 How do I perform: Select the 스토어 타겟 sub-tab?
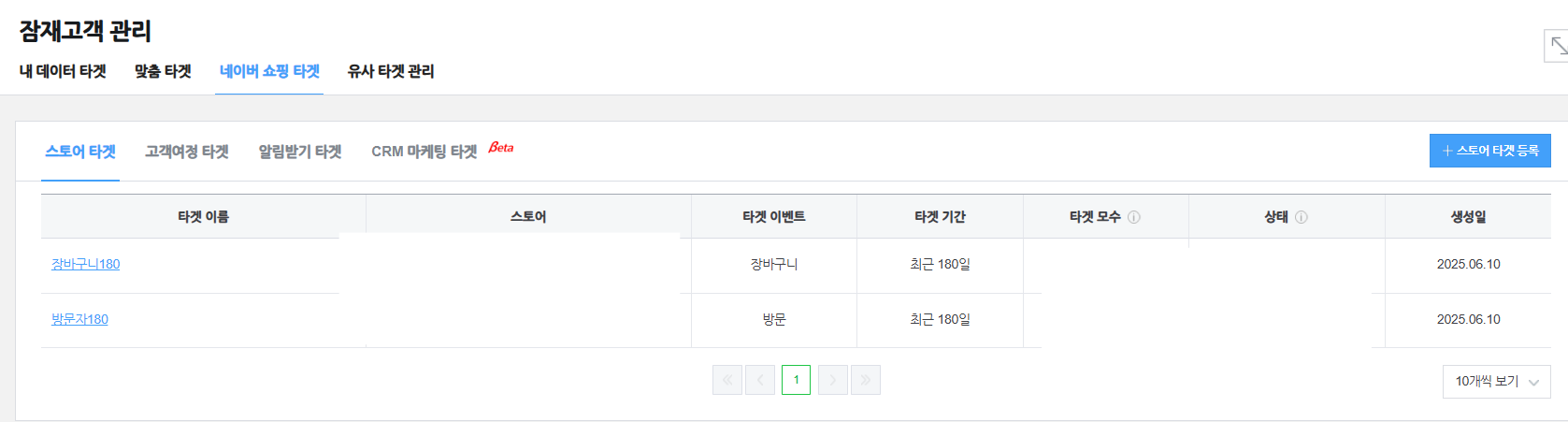pyautogui.click(x=80, y=152)
